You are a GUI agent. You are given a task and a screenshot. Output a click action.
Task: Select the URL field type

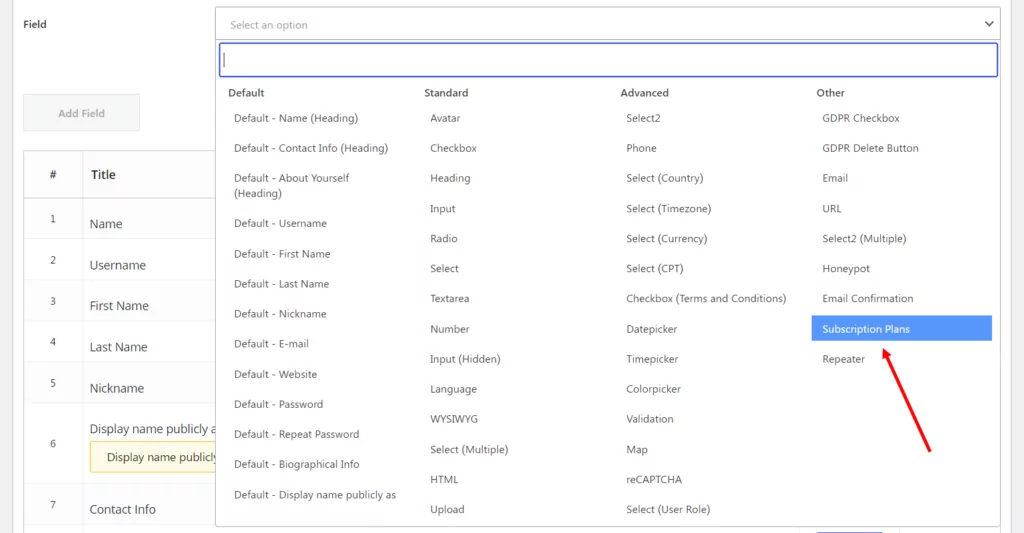coord(832,209)
